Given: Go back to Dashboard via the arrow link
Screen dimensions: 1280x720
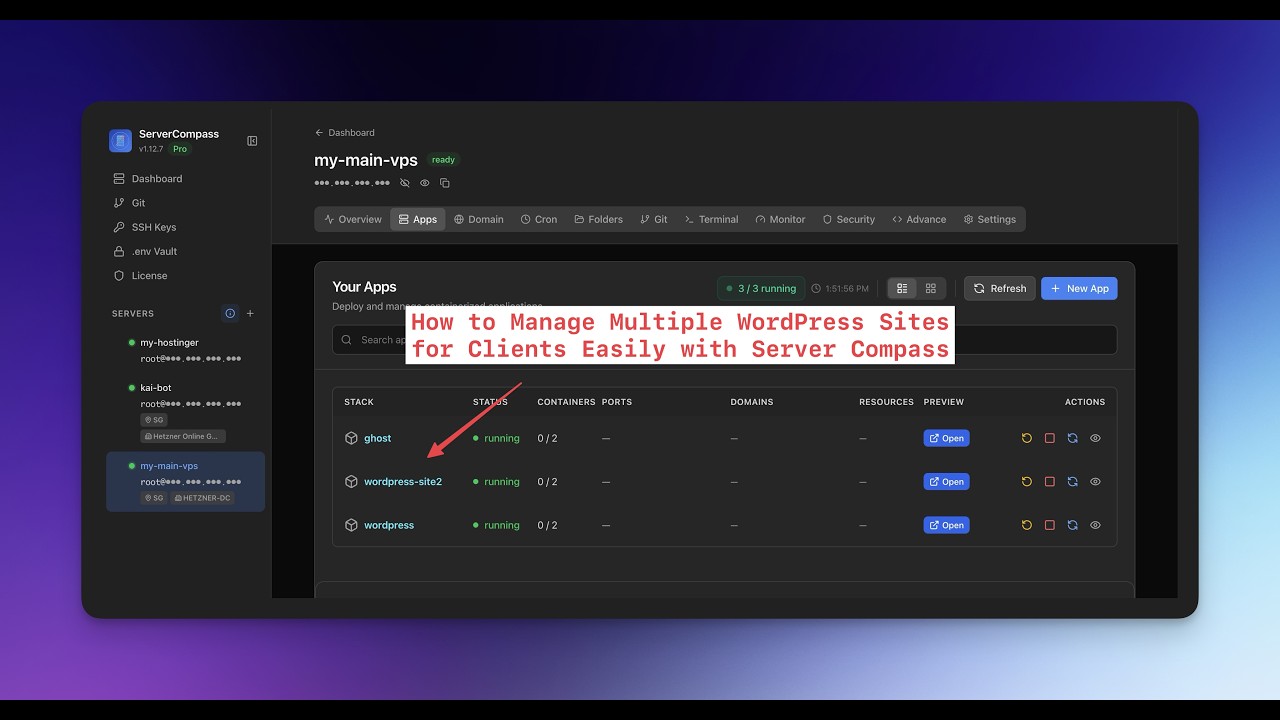Looking at the screenshot, I should pyautogui.click(x=345, y=132).
